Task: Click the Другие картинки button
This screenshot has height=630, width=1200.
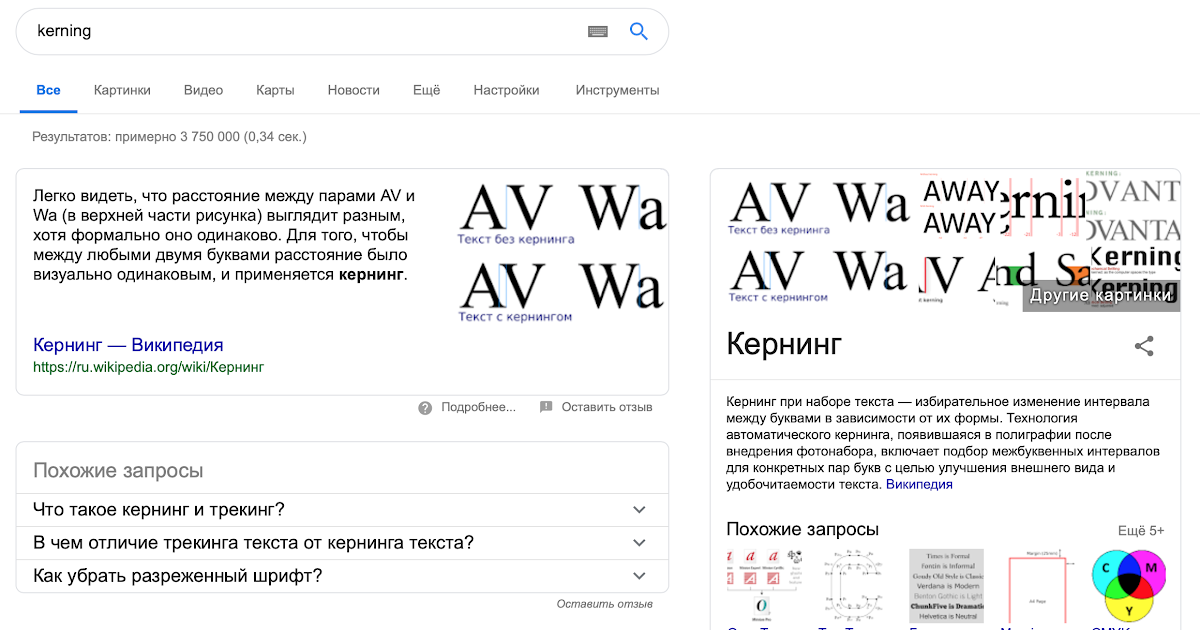Action: point(1100,296)
